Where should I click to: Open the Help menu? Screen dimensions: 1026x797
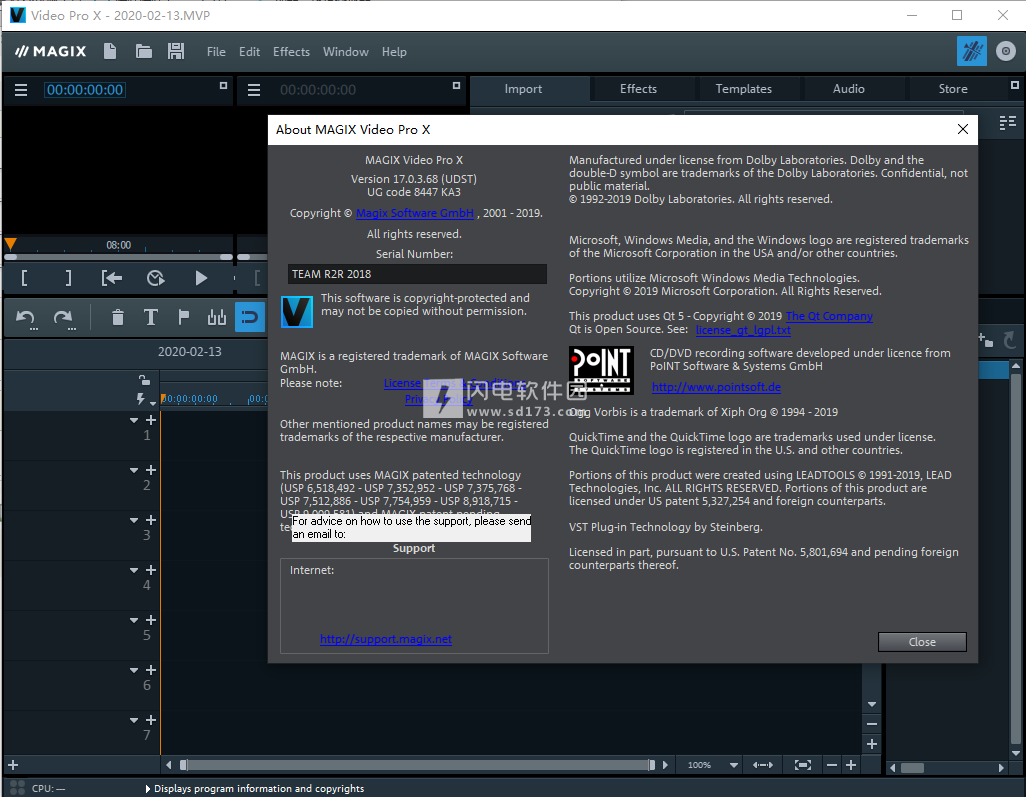[394, 52]
